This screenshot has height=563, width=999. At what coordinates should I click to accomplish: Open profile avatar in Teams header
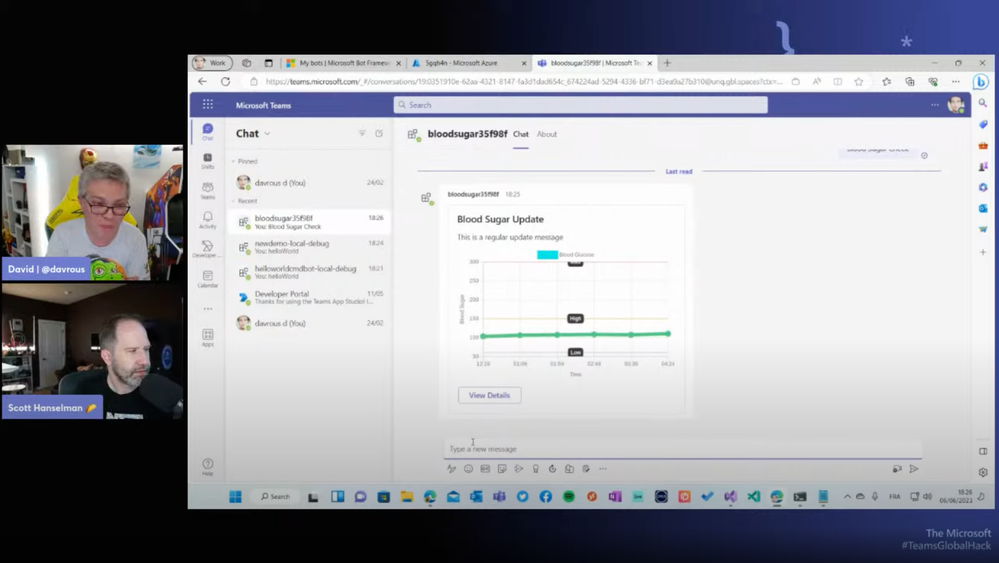click(x=955, y=105)
